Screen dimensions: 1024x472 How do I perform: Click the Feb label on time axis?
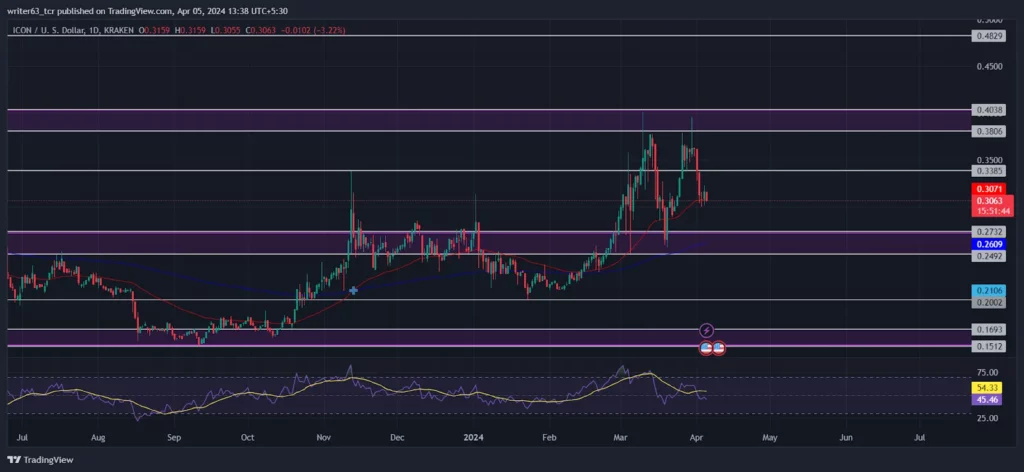(549, 435)
